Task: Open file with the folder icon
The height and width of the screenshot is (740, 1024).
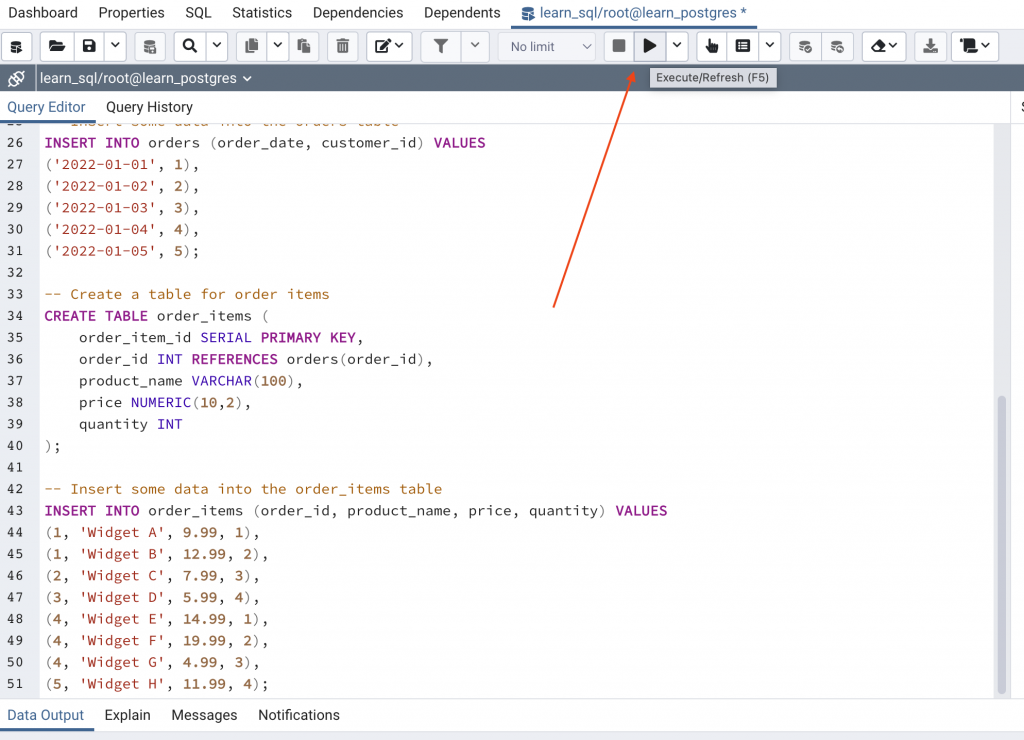Action: [x=57, y=46]
